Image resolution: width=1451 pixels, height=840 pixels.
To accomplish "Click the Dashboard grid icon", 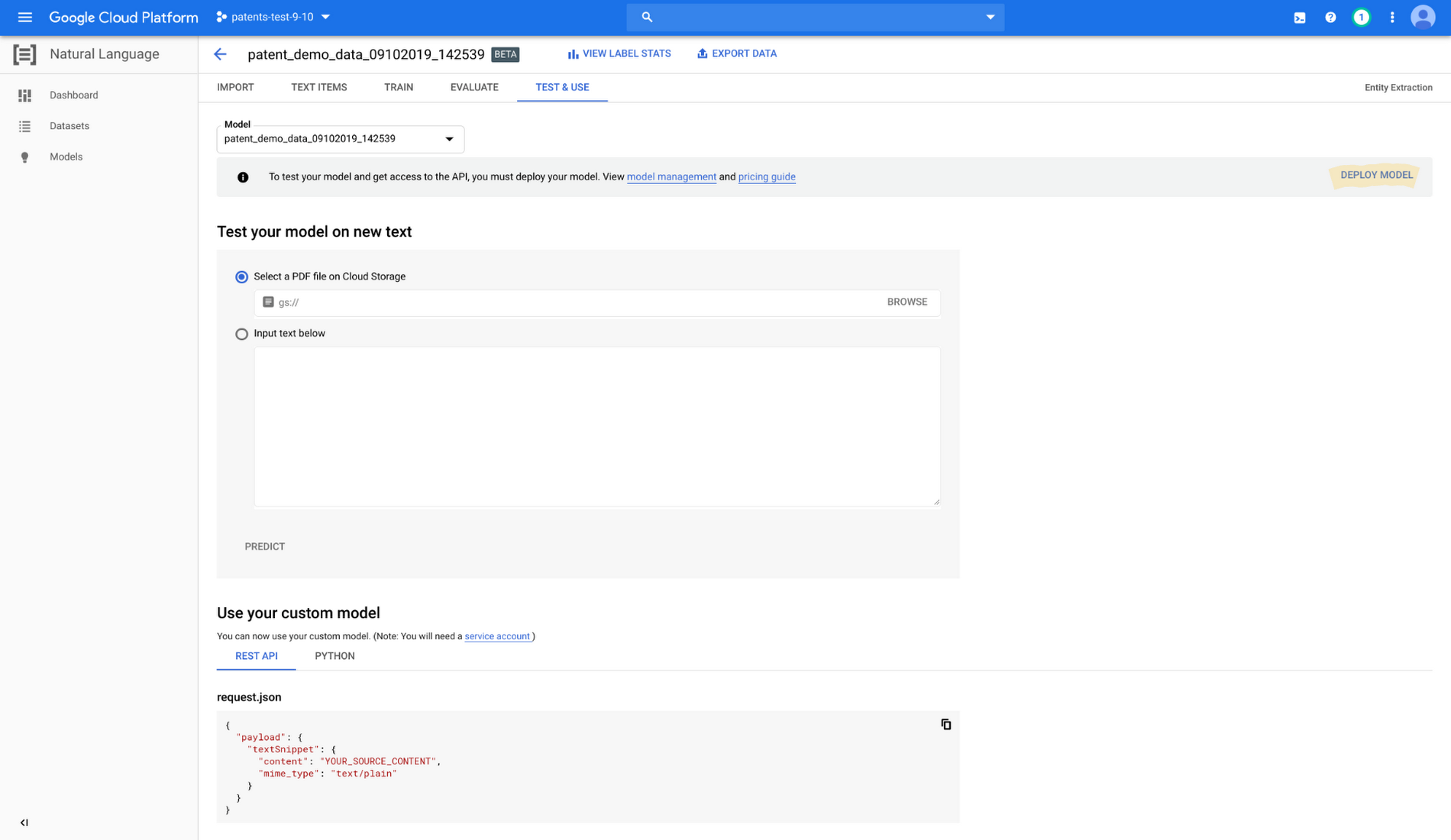I will click(24, 95).
